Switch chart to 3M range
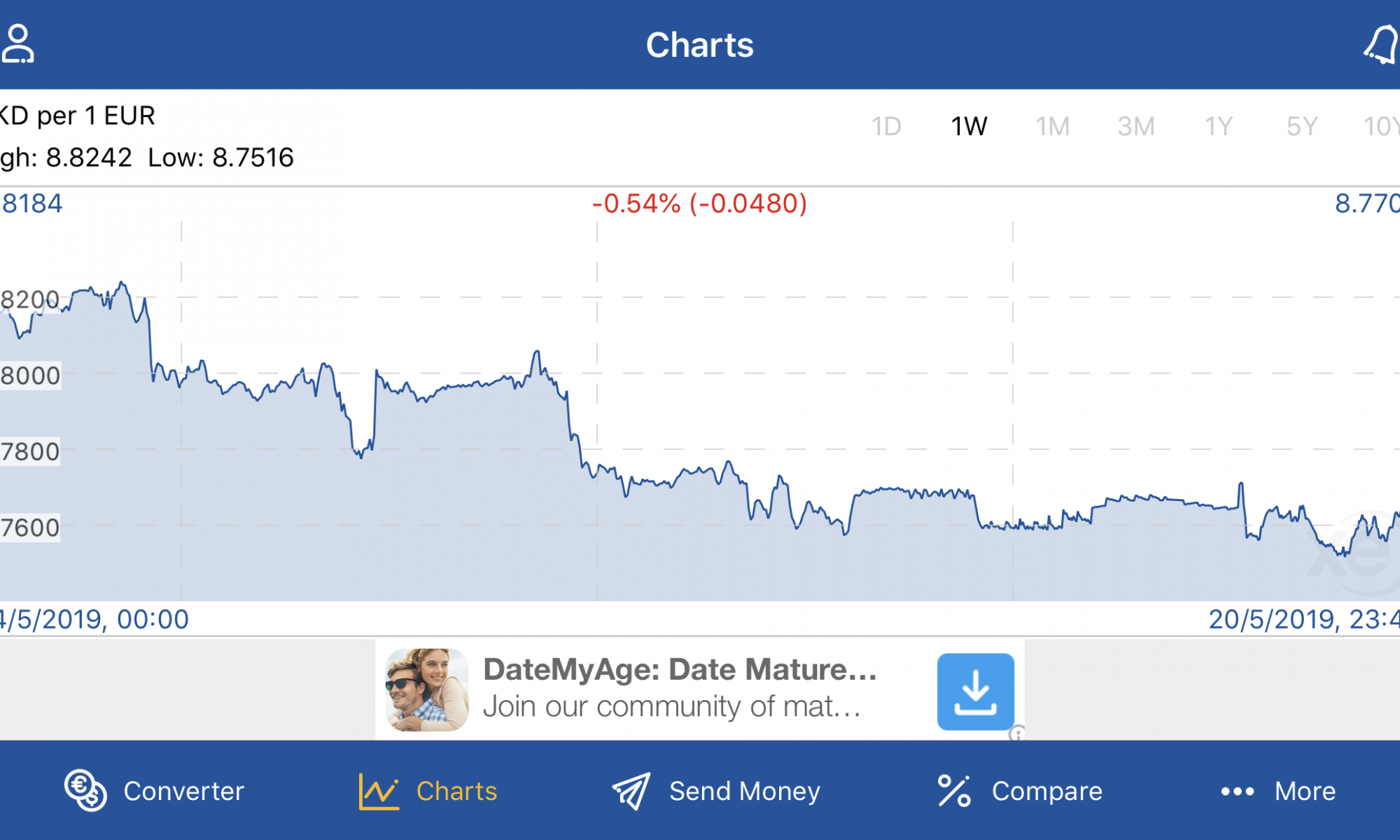Viewport: 1400px width, 840px height. [x=1136, y=127]
